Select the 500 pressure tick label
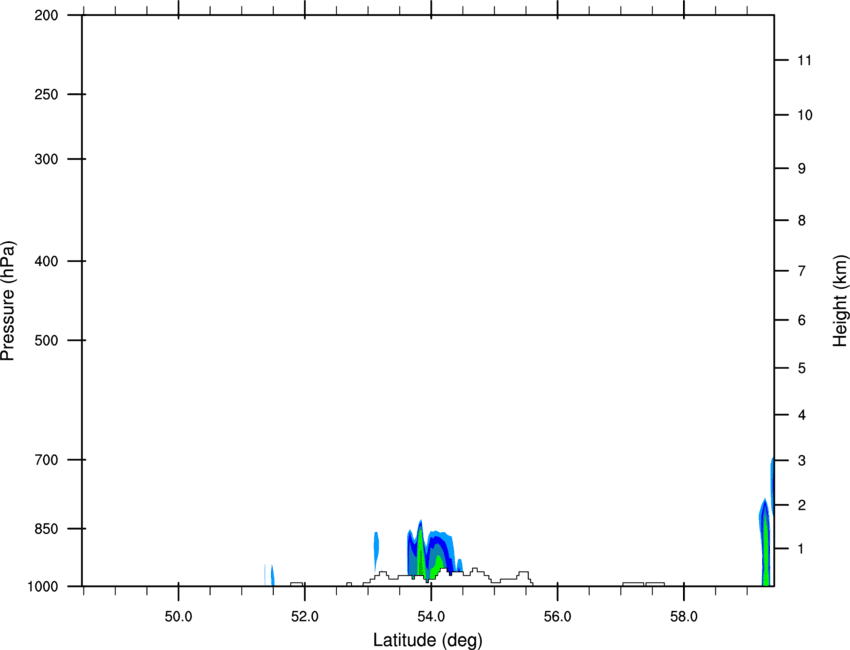850x650 pixels. coord(46,340)
